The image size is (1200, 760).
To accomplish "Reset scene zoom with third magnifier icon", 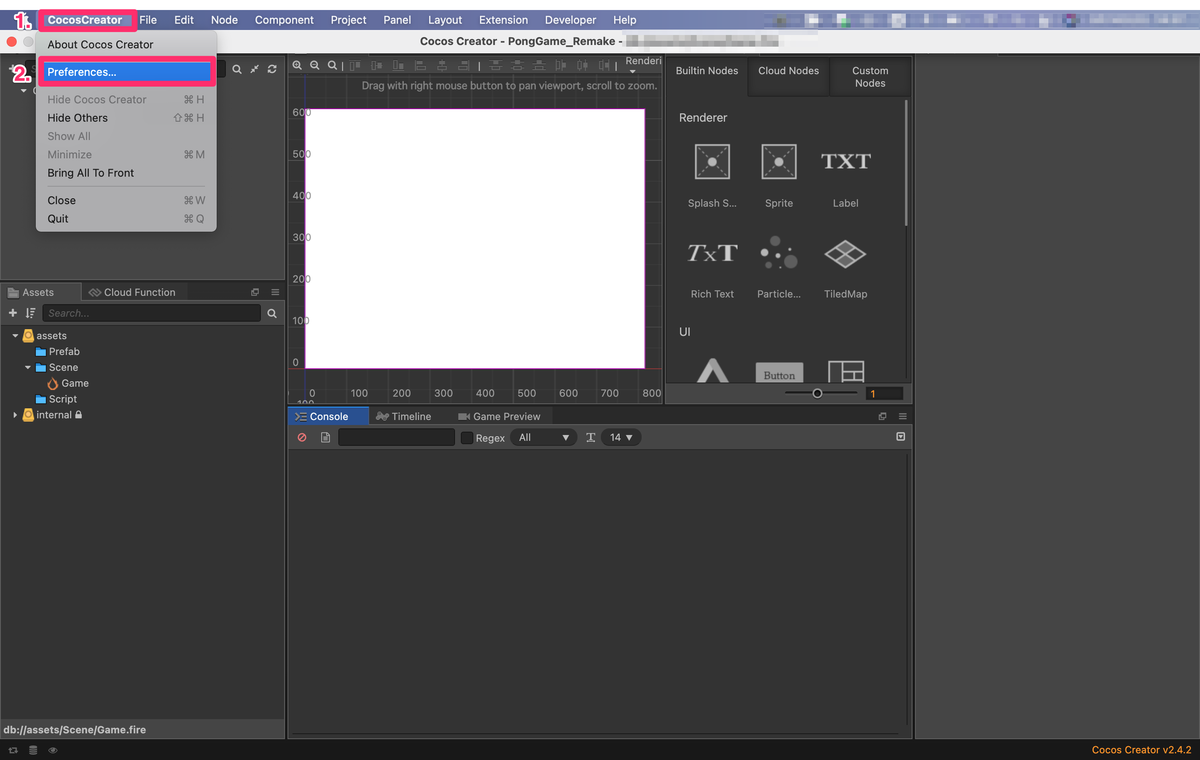I will tap(333, 65).
